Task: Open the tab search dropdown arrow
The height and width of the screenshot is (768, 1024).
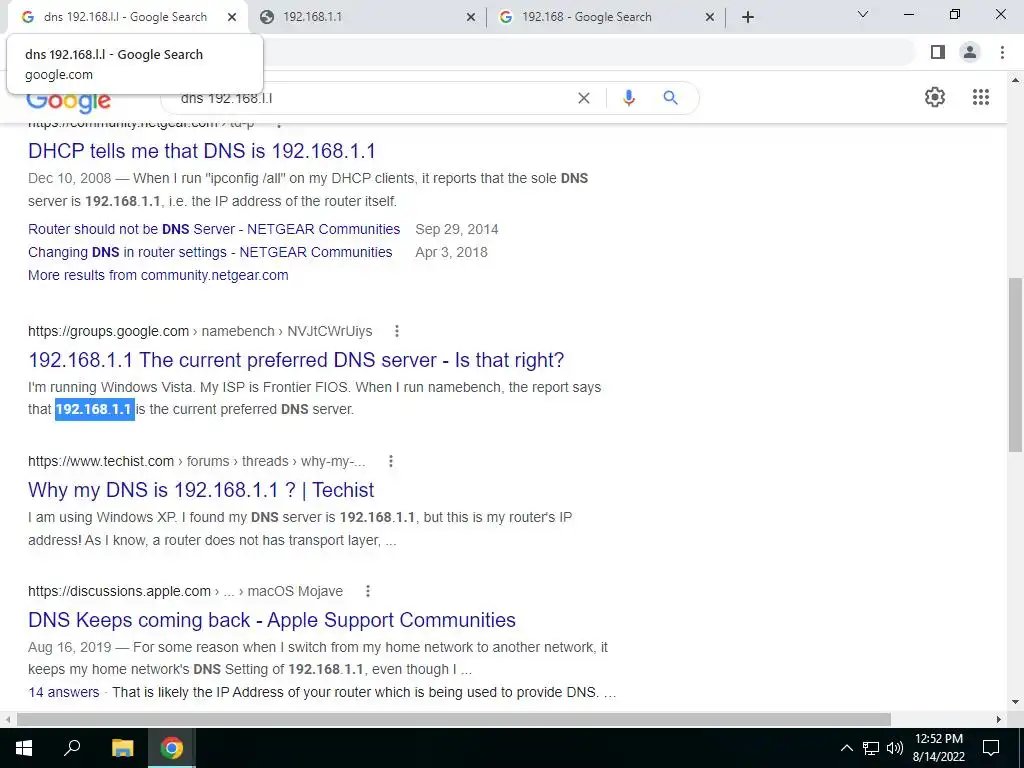Action: 862,14
